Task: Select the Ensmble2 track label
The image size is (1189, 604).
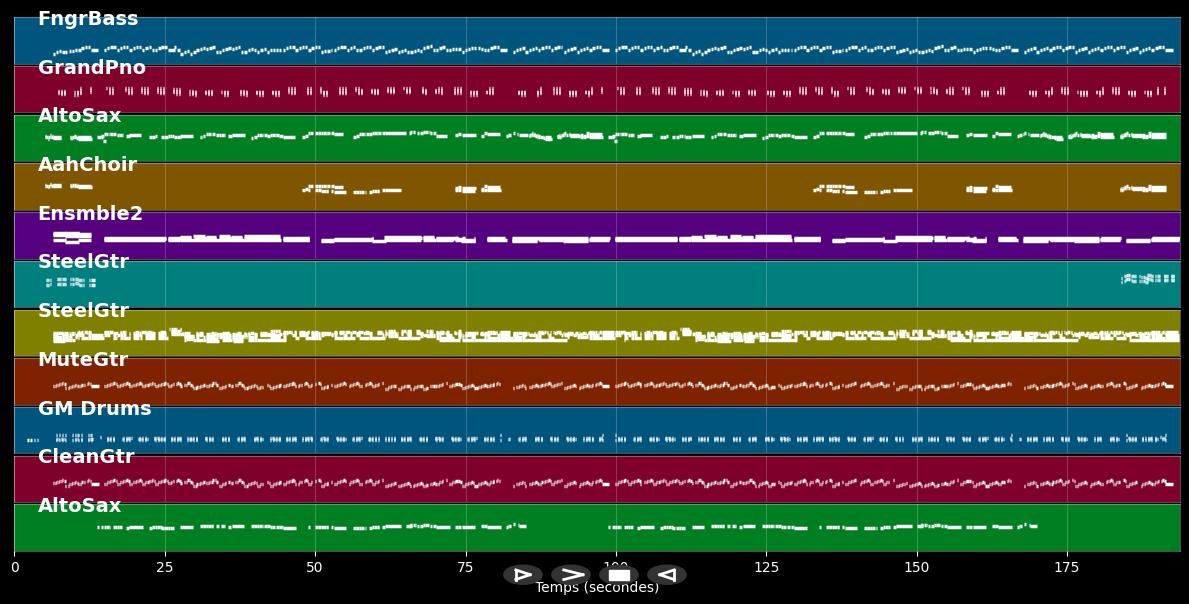Action: point(90,214)
